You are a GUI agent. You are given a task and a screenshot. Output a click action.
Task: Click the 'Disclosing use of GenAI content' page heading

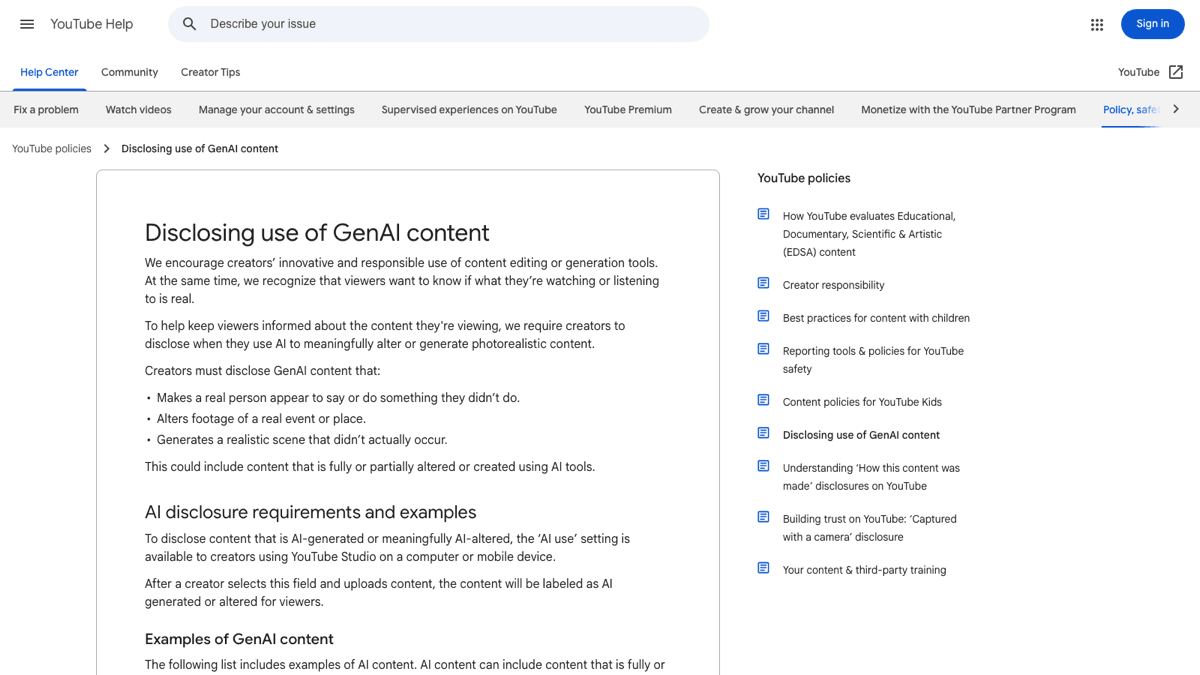pos(317,233)
